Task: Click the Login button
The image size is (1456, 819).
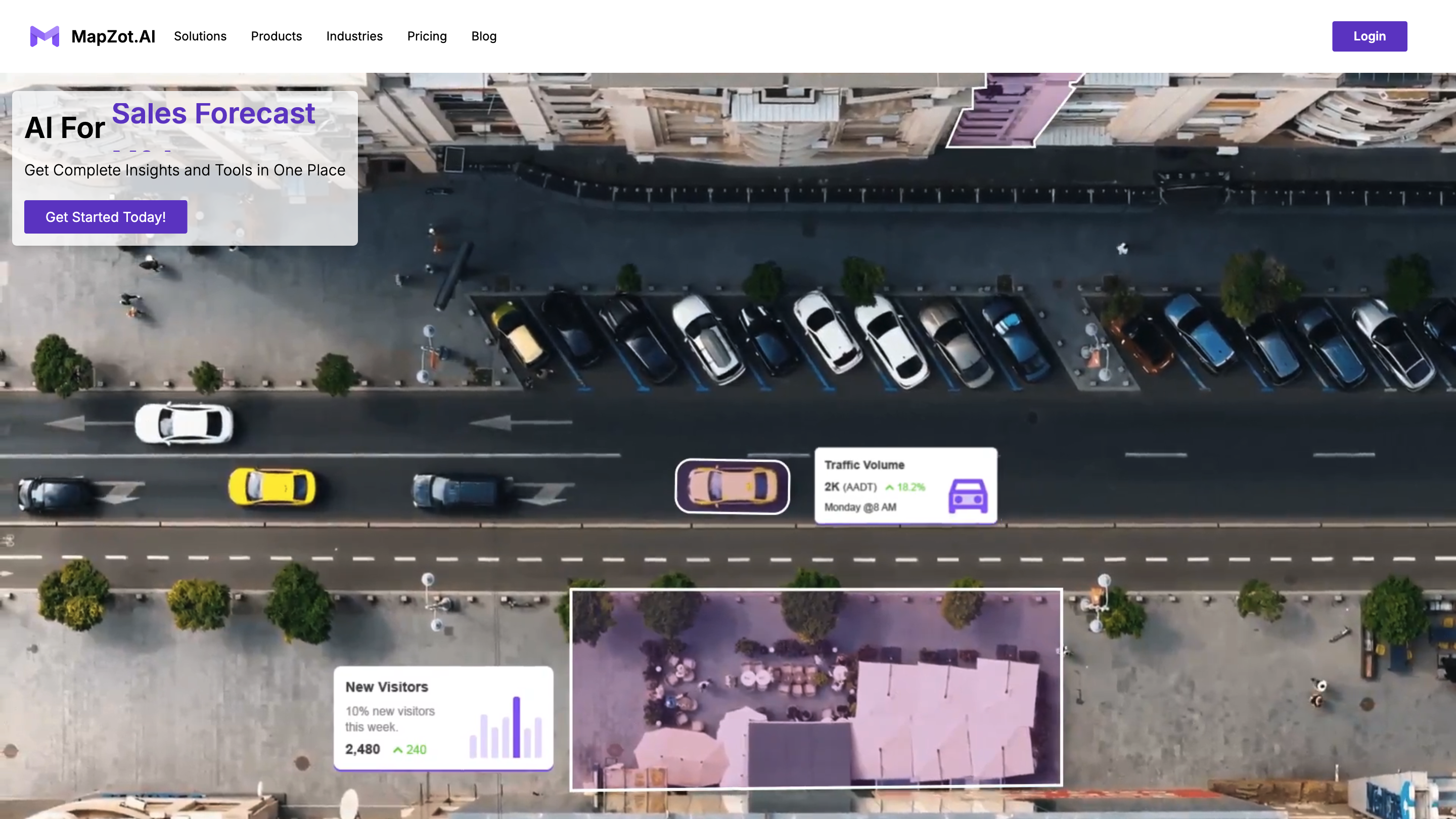Action: tap(1370, 36)
